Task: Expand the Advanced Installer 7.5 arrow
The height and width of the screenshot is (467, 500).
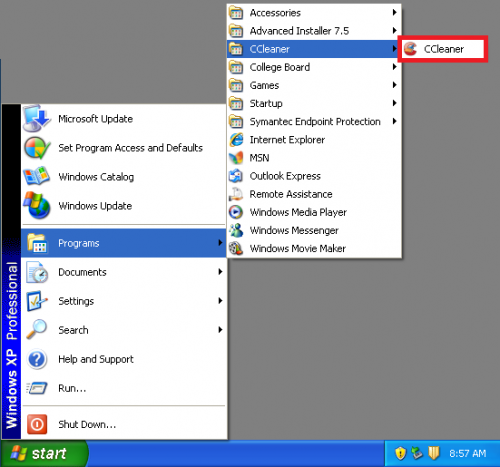Action: tap(395, 31)
